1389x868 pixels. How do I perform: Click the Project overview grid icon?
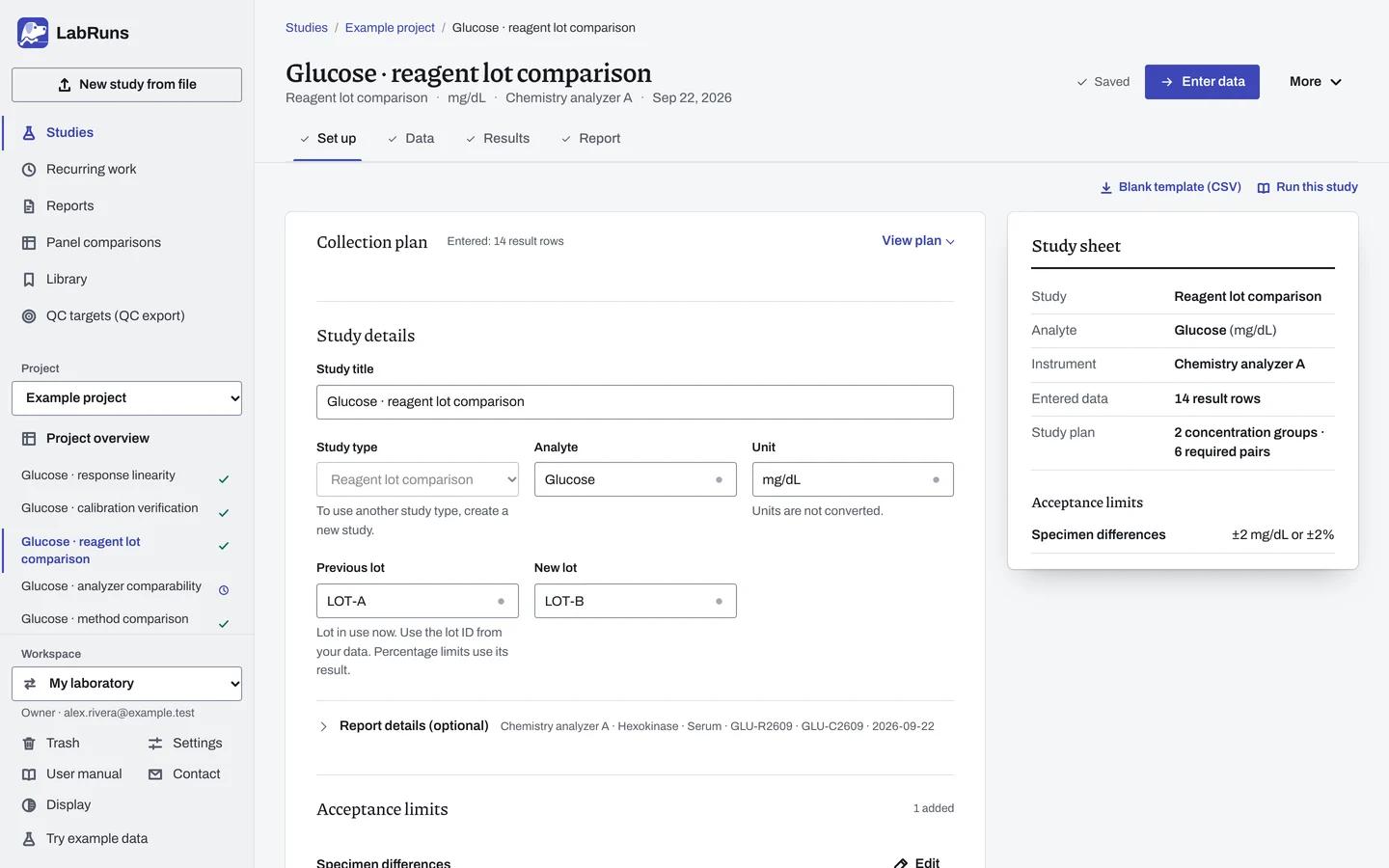coord(29,439)
